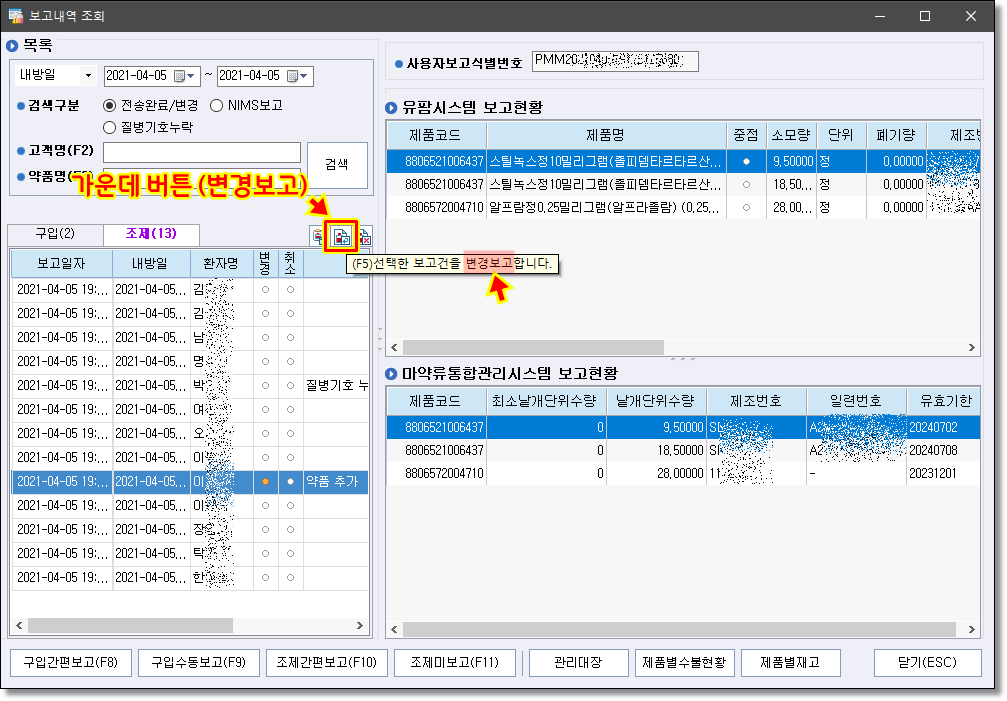This screenshot has height=701, width=1007.
Task: Click the 마약류통합관리시스템 보고현황 header icon
Action: click(392, 373)
